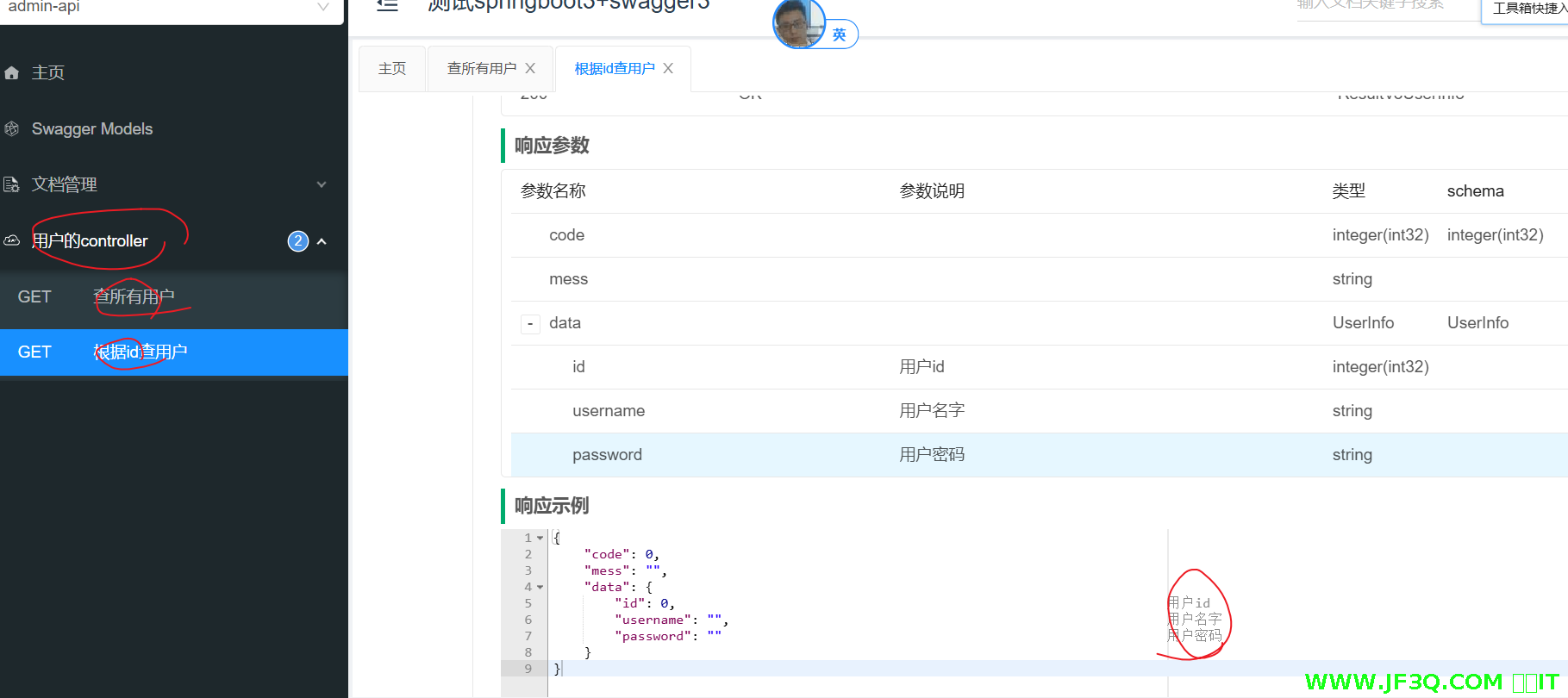This screenshot has height=698, width=1568.
Task: Open Swagger Models from the sidebar
Action: pyautogui.click(x=92, y=129)
